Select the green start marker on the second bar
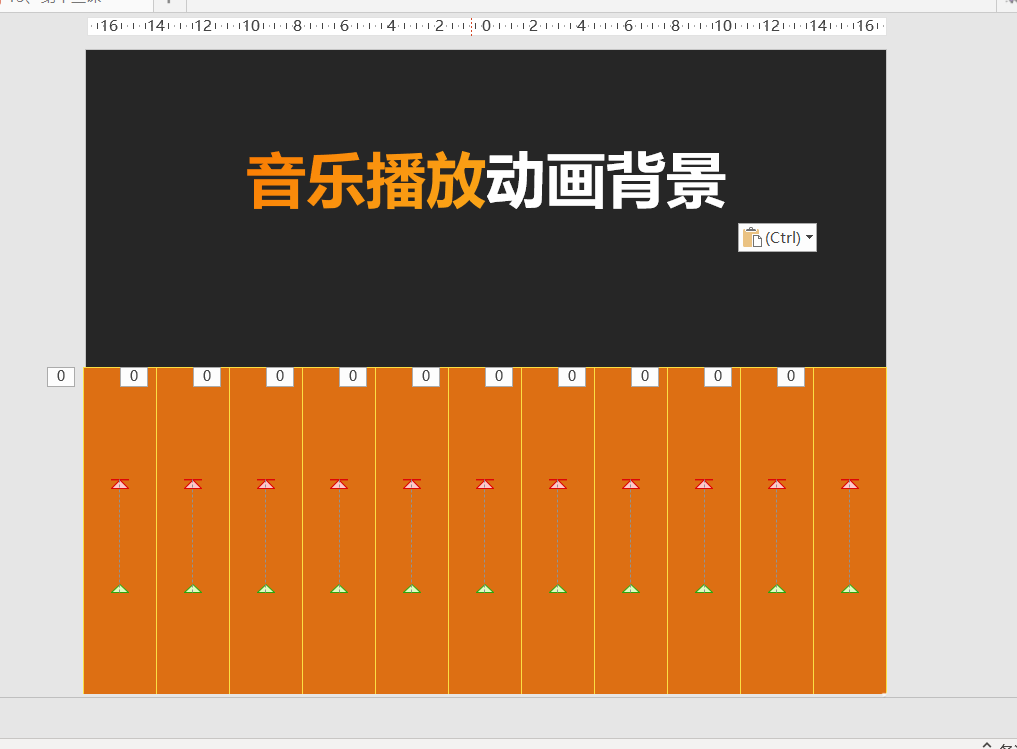Screen dimensions: 1017x749 [x=192, y=589]
